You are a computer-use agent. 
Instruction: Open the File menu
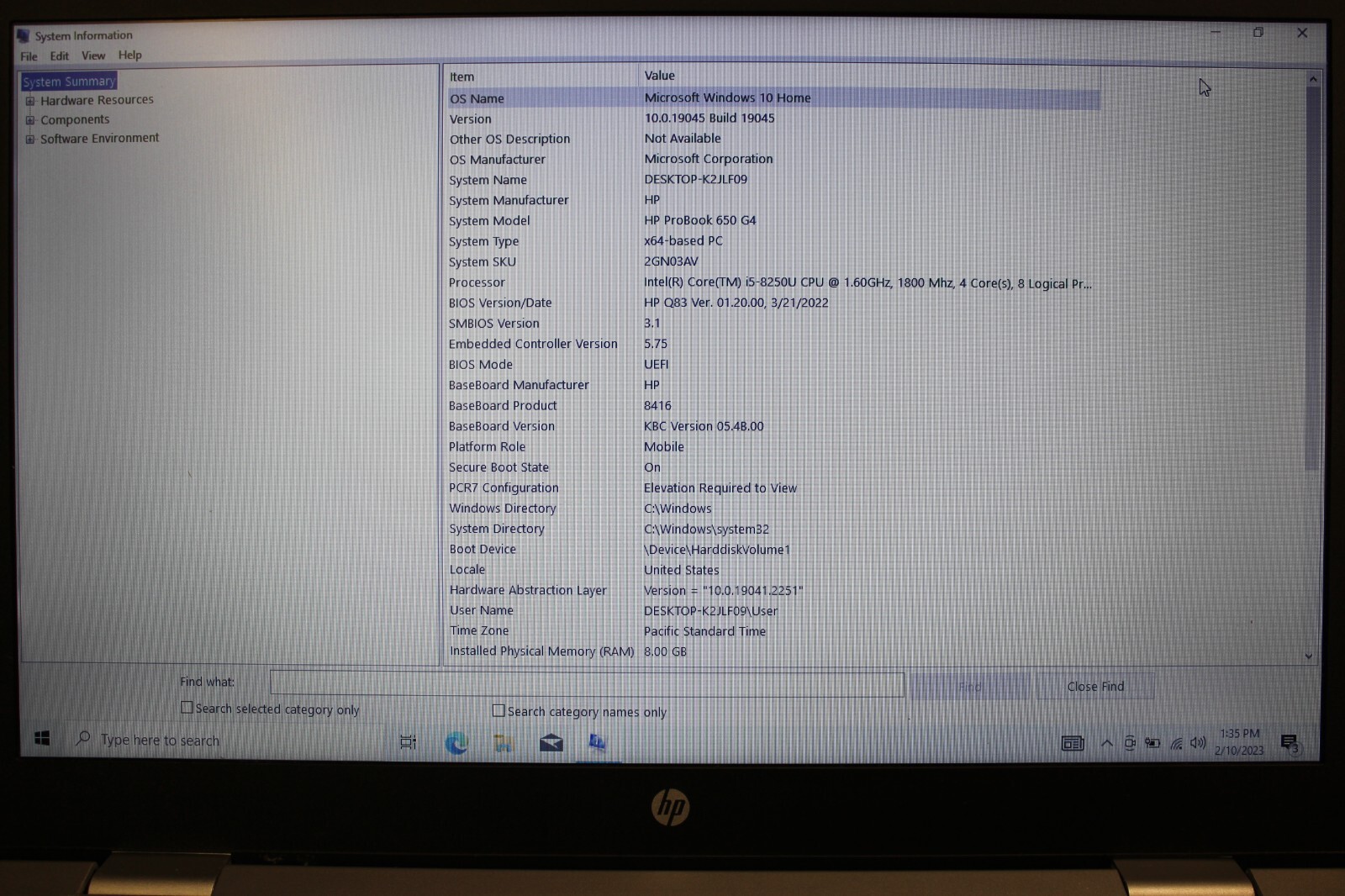(x=29, y=56)
